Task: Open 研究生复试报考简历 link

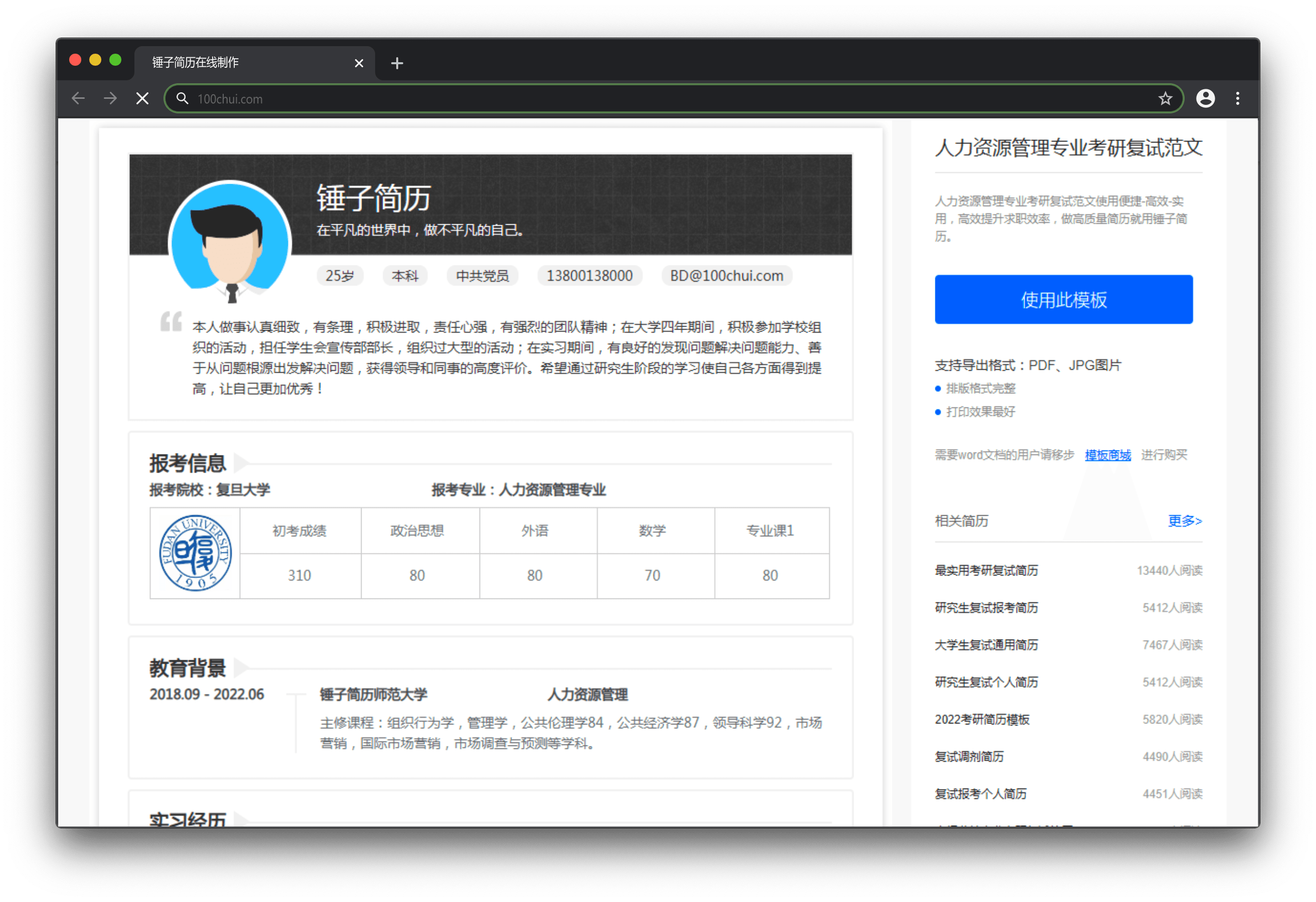Action: pyautogui.click(x=986, y=608)
